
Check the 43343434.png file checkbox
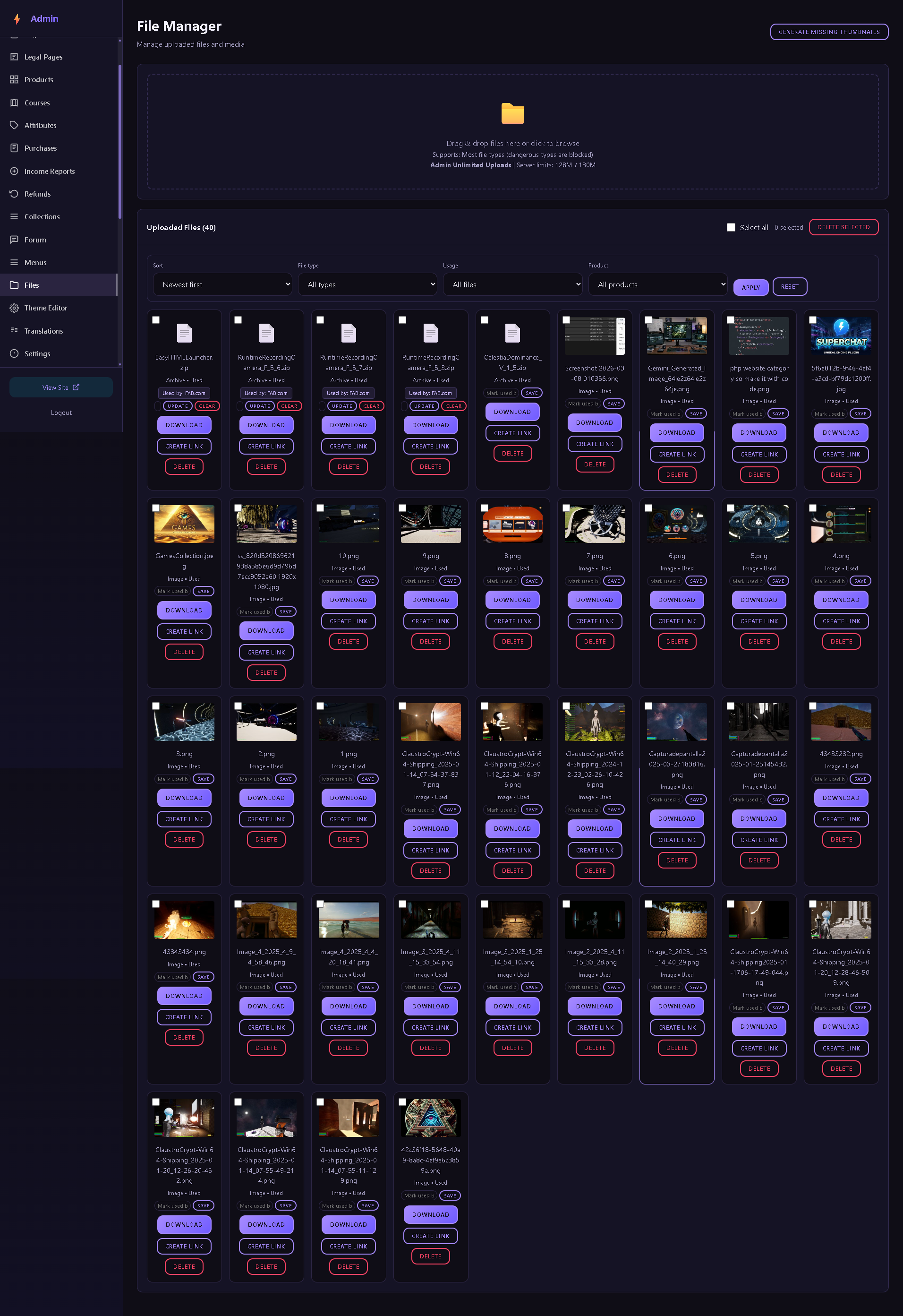[x=155, y=904]
